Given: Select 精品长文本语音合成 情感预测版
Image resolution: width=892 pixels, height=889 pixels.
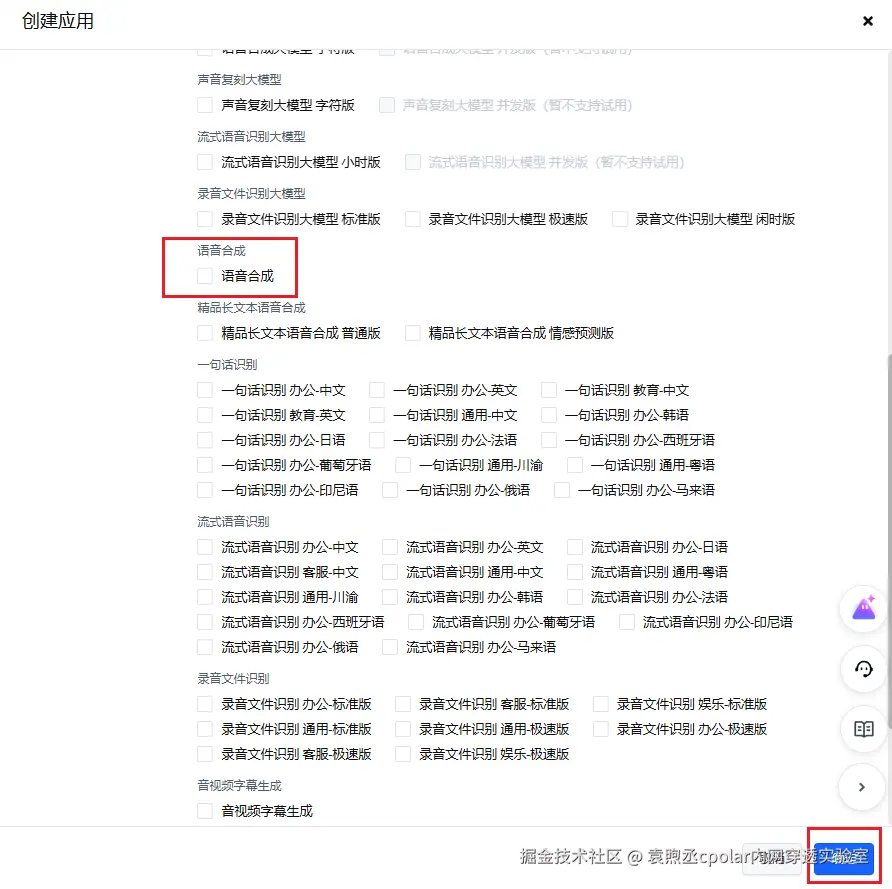Looking at the screenshot, I should pyautogui.click(x=412, y=332).
